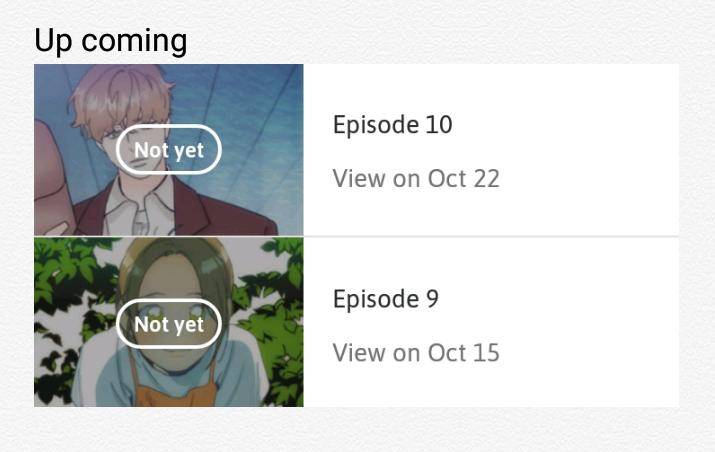Click the word coming in the heading
Image resolution: width=715 pixels, height=452 pixels.
pyautogui.click(x=134, y=42)
